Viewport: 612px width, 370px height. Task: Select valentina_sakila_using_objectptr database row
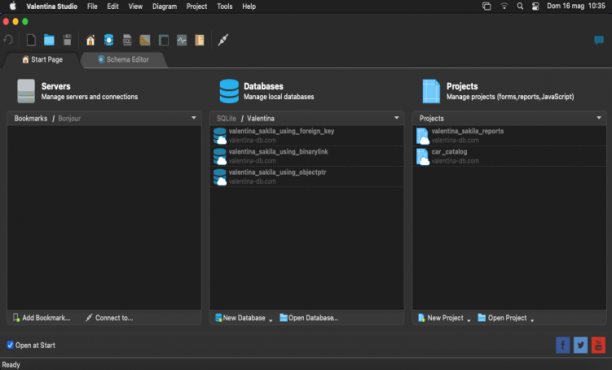coord(307,177)
